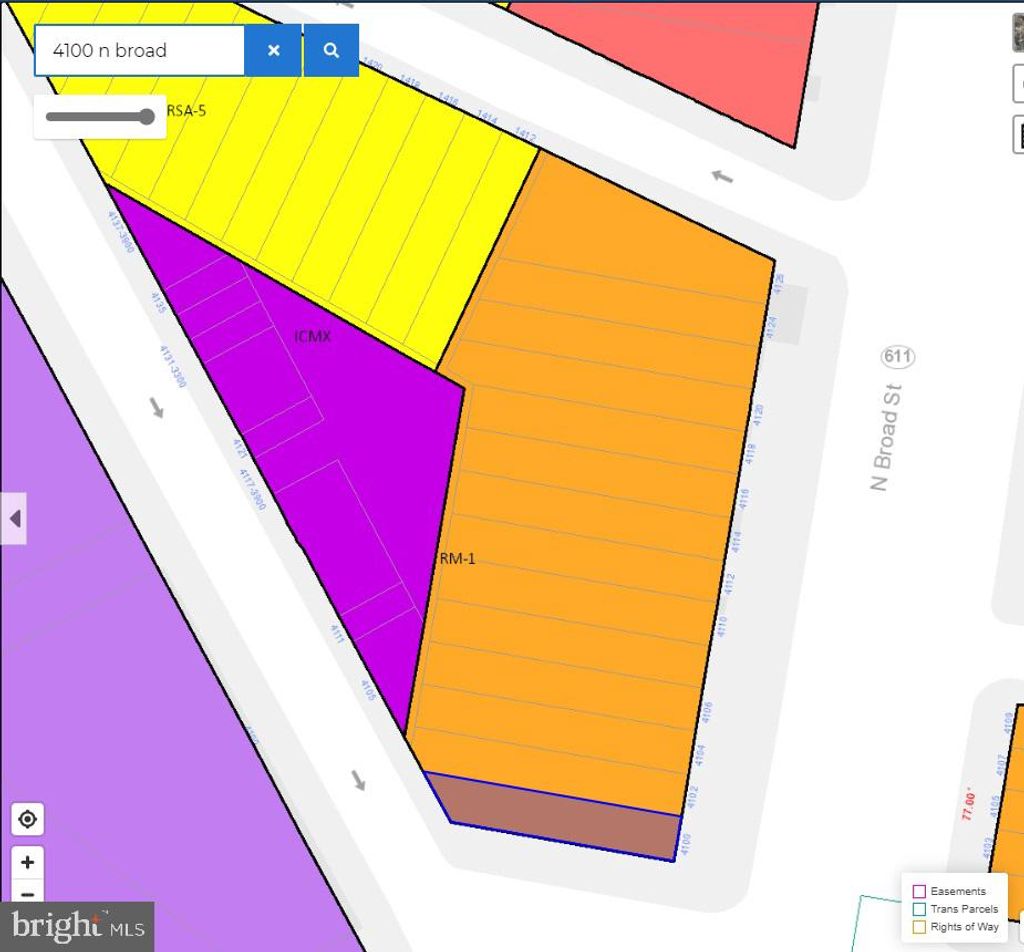Click the direction arrow on the upper-right street
Screen dimensions: 1024x952
(x=721, y=177)
